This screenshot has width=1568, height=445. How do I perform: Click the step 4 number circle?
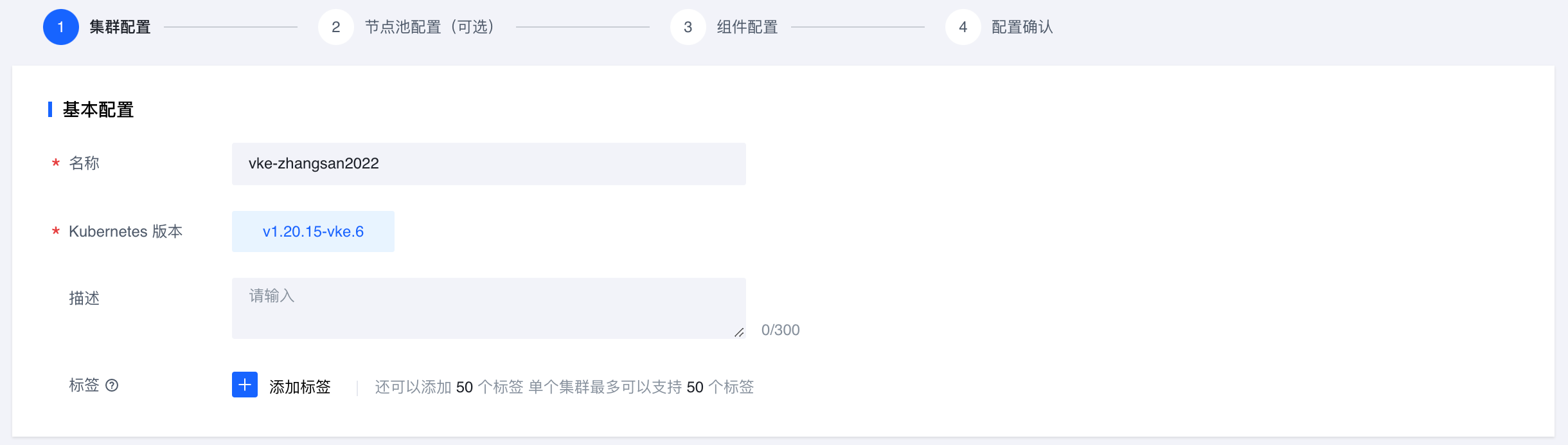[x=963, y=27]
